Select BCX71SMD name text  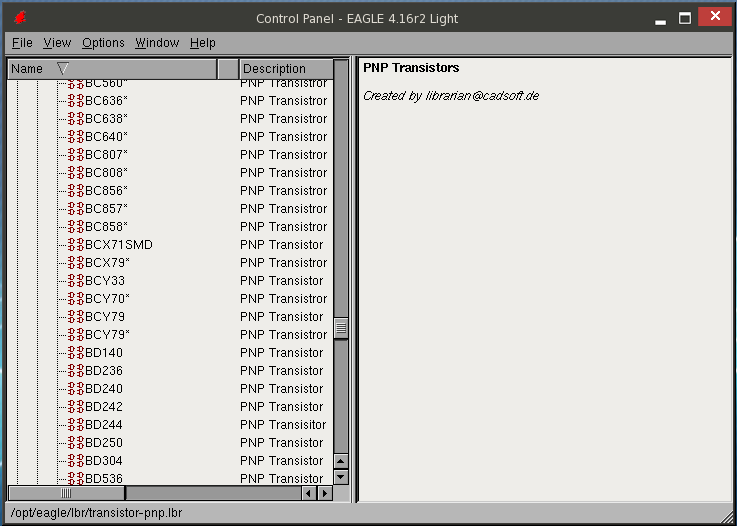[119, 245]
